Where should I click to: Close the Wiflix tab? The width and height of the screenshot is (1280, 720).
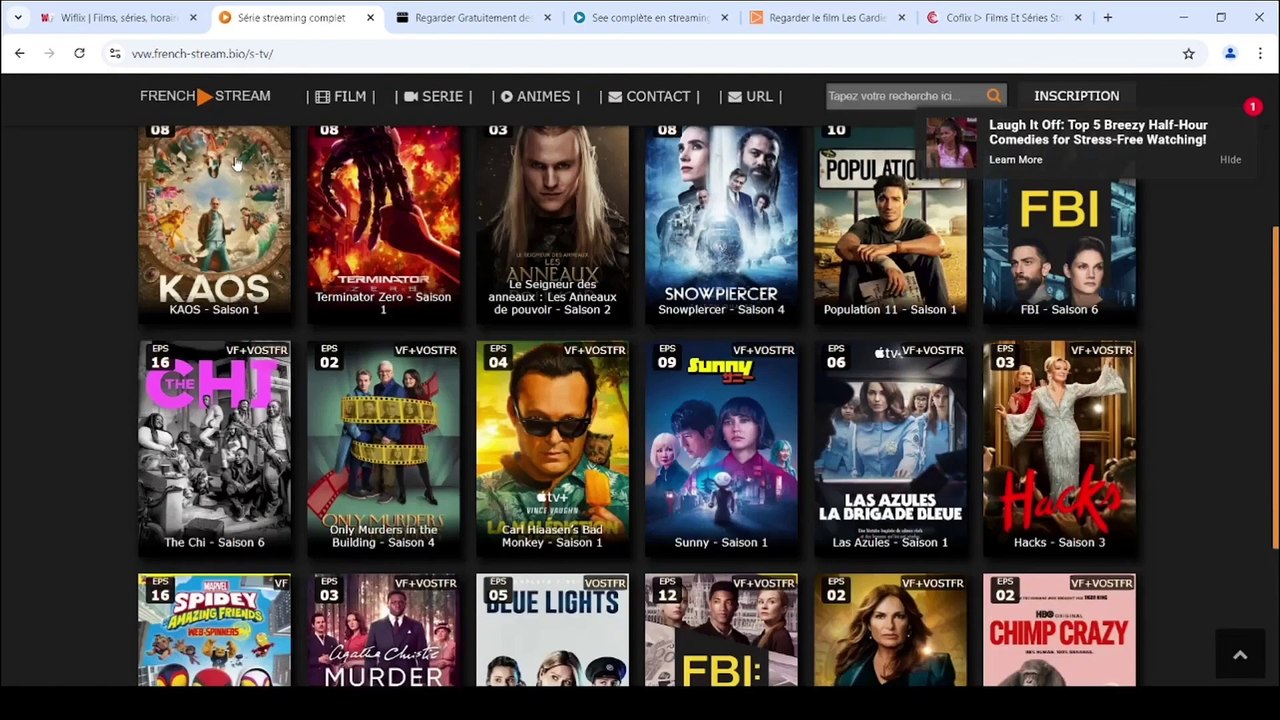(x=193, y=17)
